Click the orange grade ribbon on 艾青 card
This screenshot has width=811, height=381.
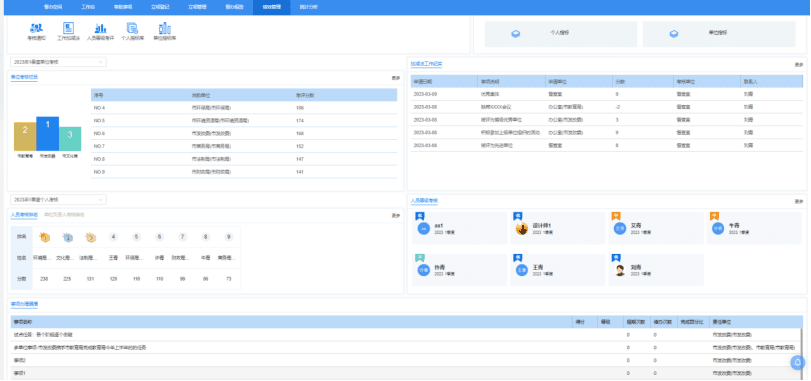coord(615,217)
